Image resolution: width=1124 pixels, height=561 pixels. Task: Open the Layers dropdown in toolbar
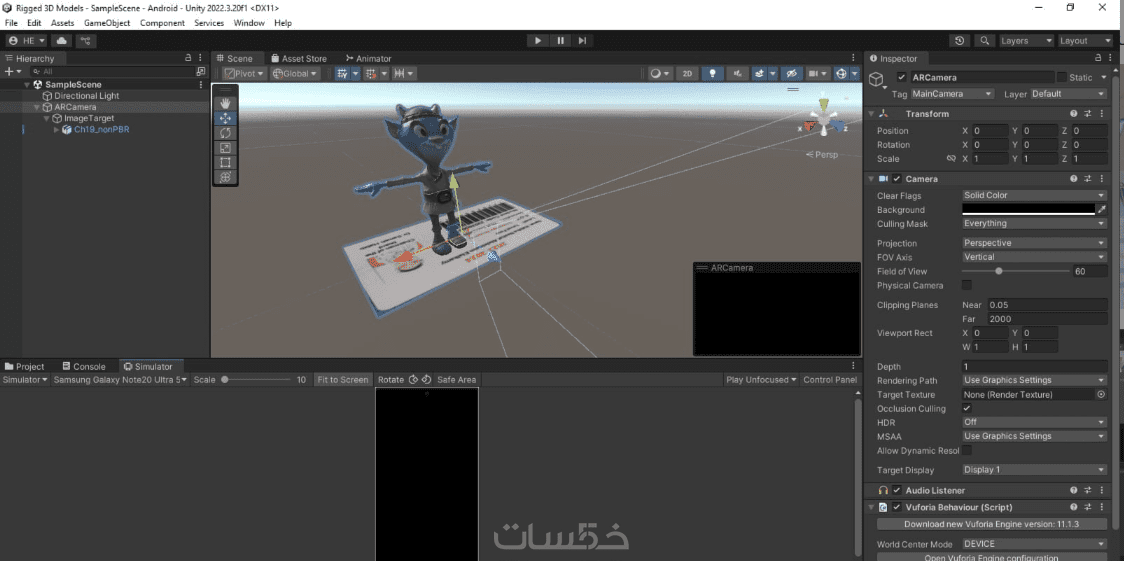pyautogui.click(x=1027, y=41)
